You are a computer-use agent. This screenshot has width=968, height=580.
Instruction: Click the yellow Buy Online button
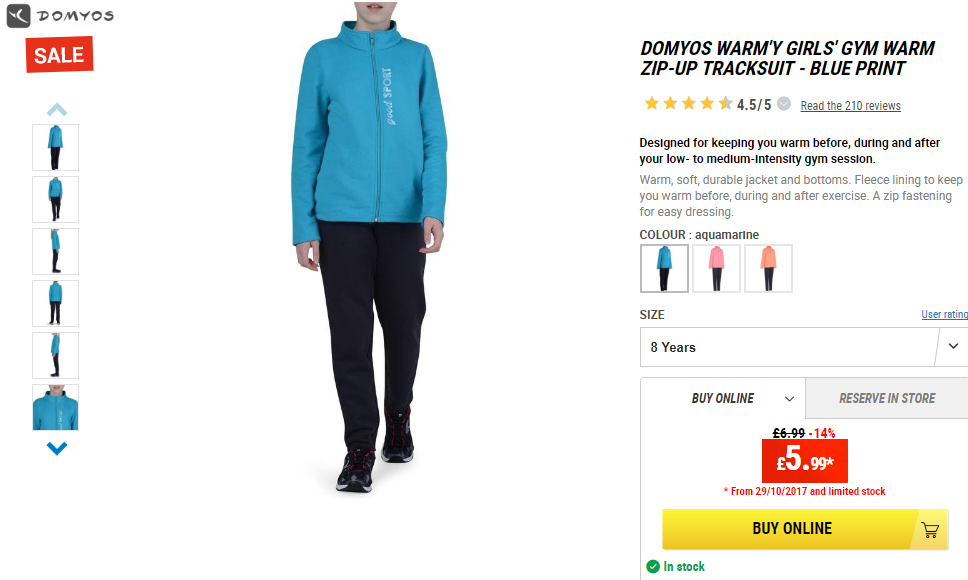point(805,529)
